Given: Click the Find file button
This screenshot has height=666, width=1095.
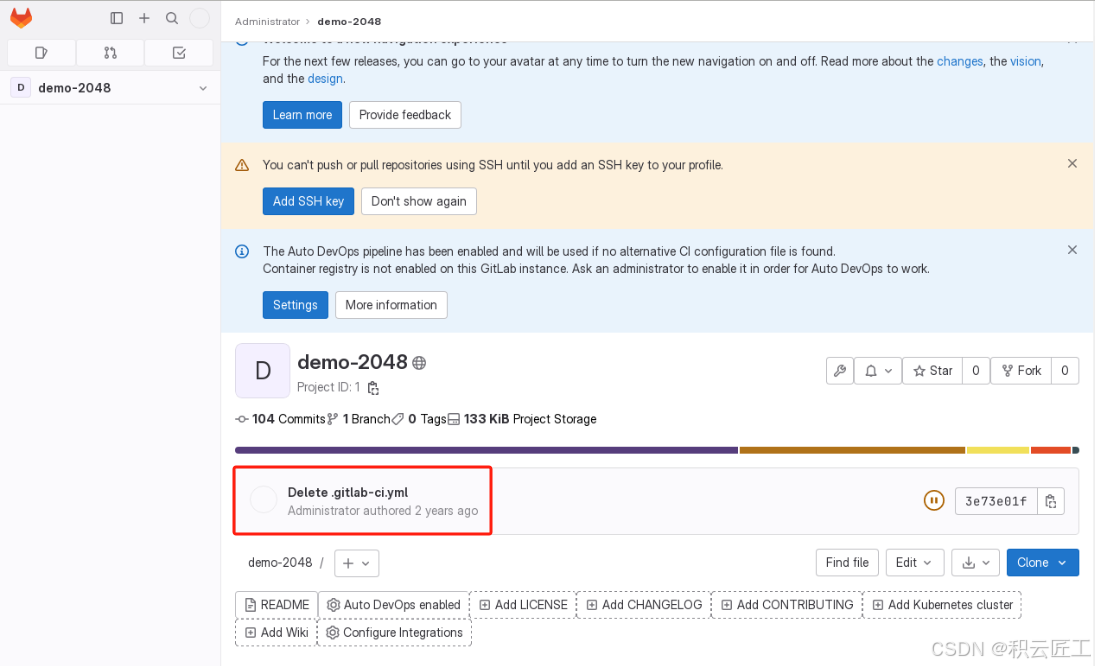Looking at the screenshot, I should pos(847,563).
